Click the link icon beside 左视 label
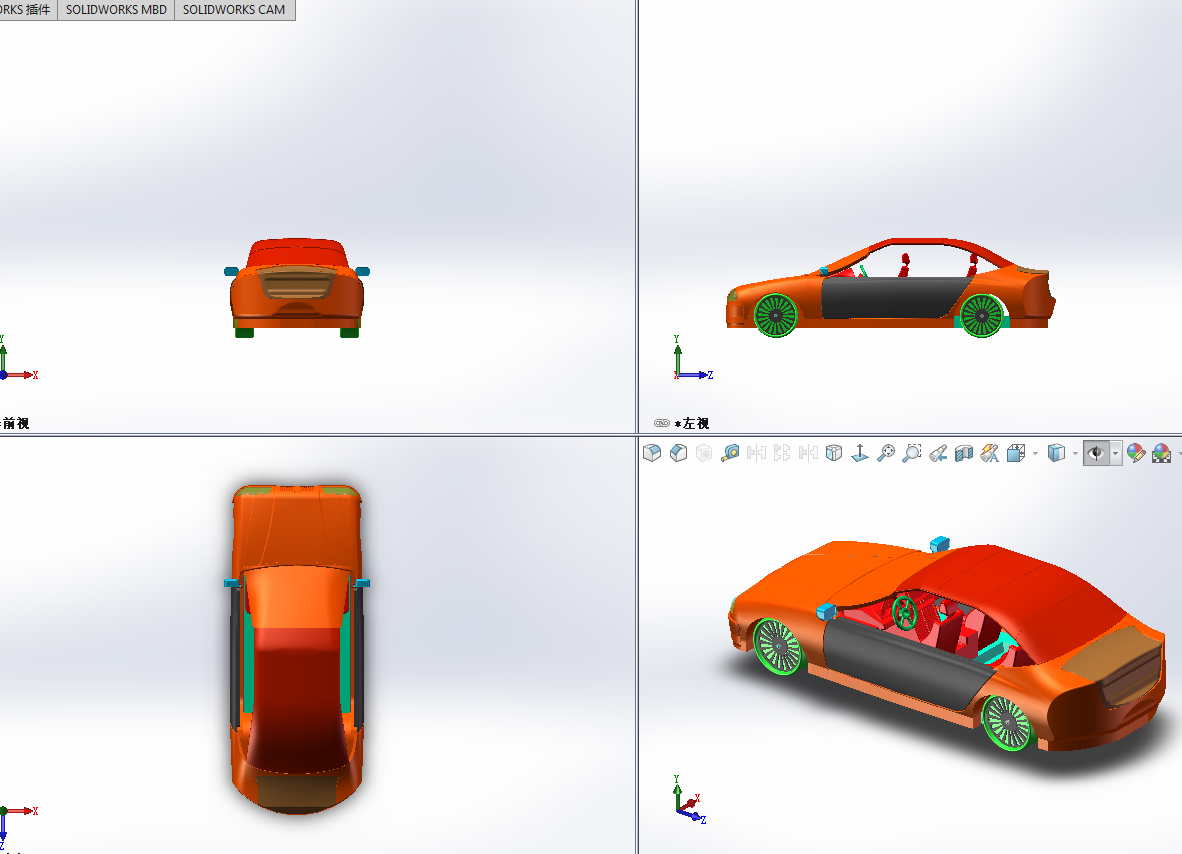 [x=662, y=423]
